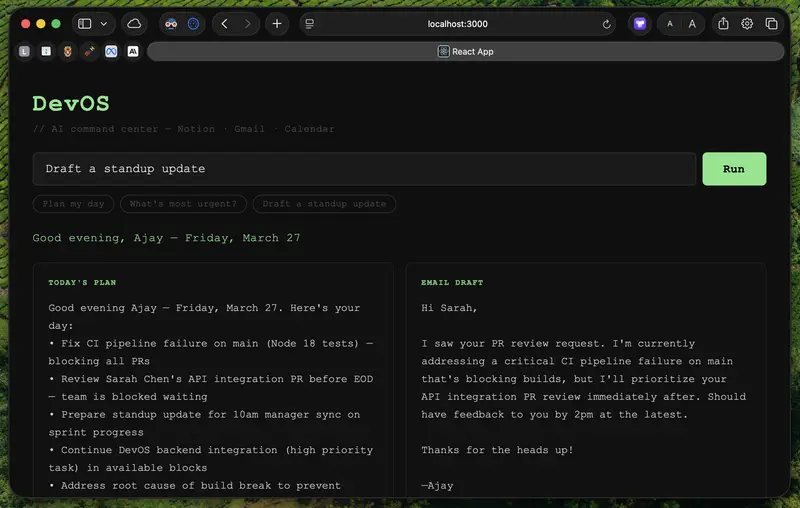Click the subtitle '// AI command center' text
The width and height of the screenshot is (800, 508).
[x=96, y=129]
